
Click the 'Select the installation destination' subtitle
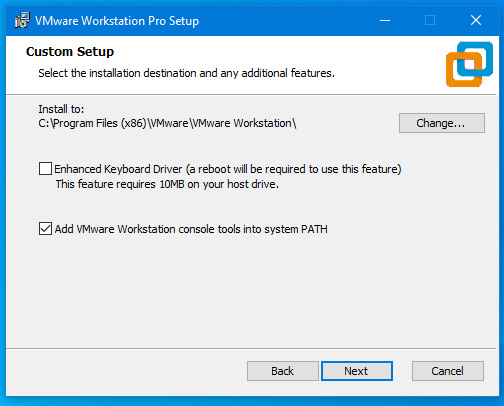point(186,73)
